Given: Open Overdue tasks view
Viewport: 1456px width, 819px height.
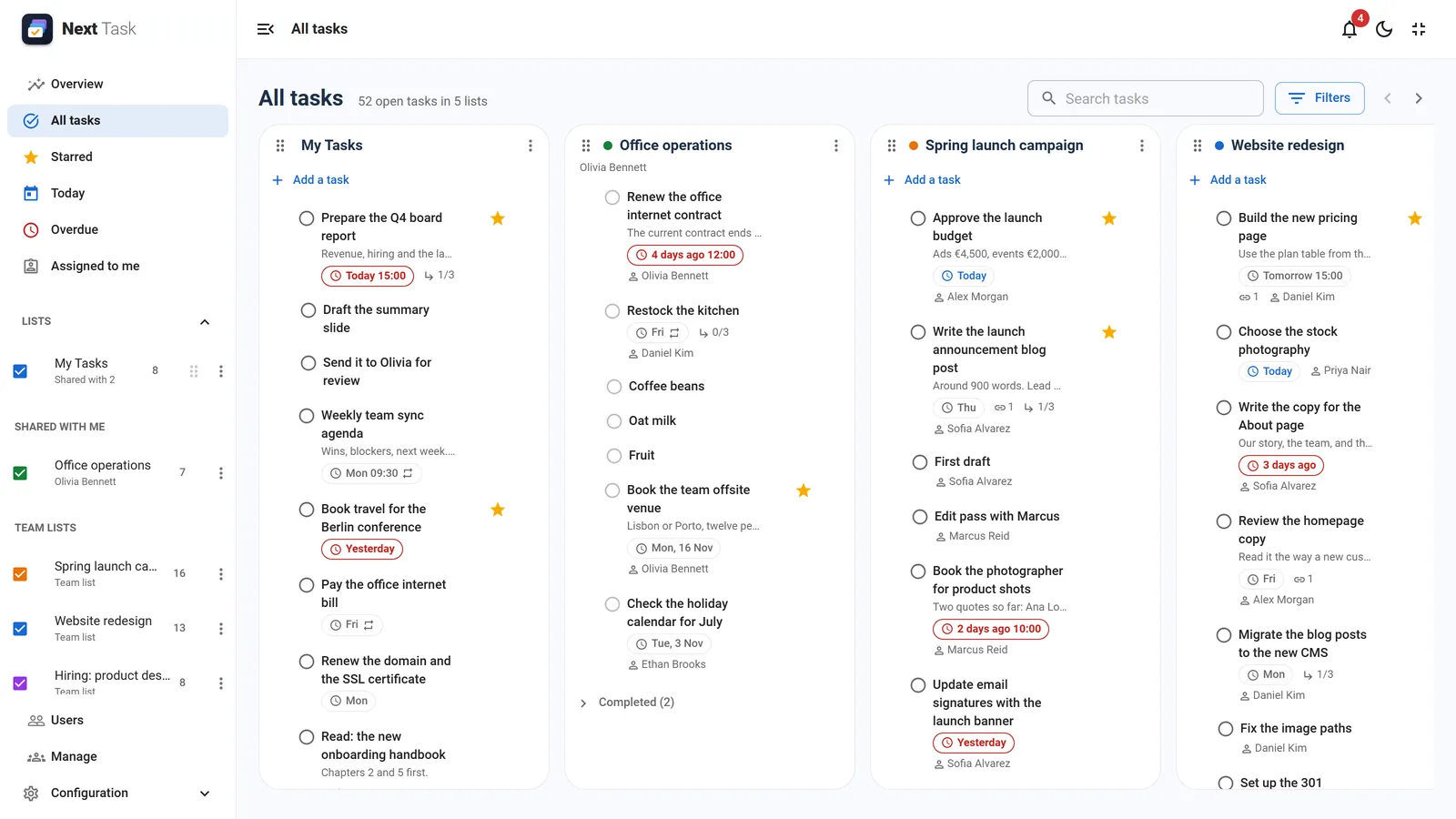Looking at the screenshot, I should 118,229.
